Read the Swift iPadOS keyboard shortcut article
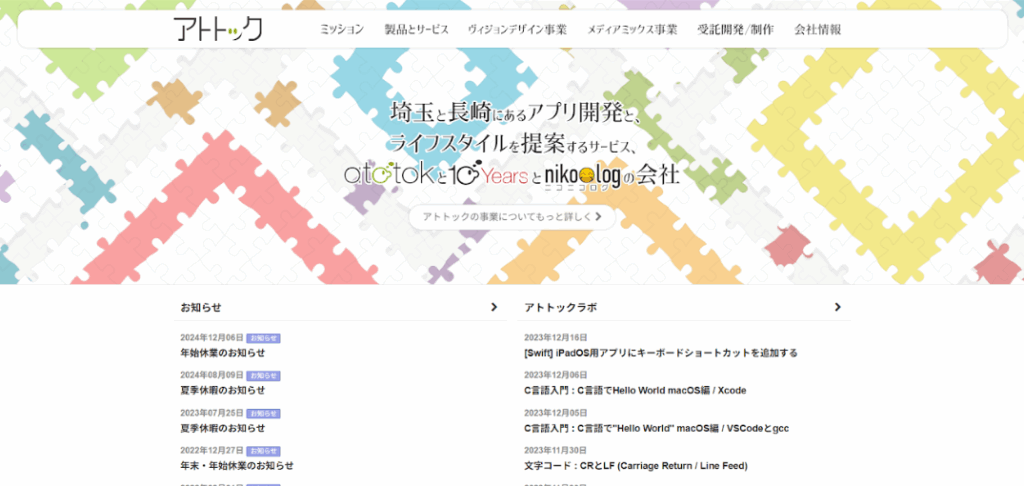The image size is (1024, 486). pyautogui.click(x=660, y=353)
